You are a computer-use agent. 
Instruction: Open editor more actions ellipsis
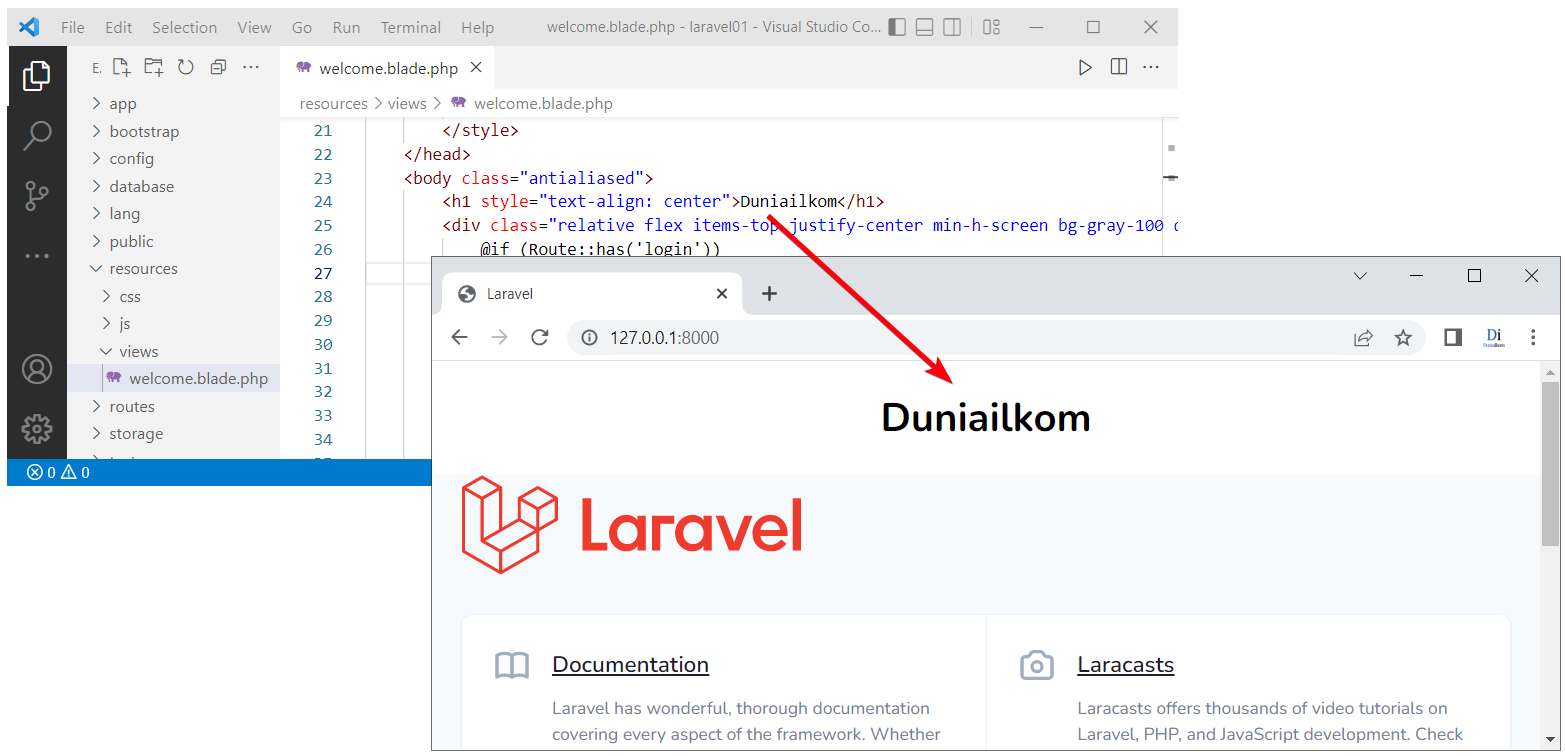[1151, 67]
